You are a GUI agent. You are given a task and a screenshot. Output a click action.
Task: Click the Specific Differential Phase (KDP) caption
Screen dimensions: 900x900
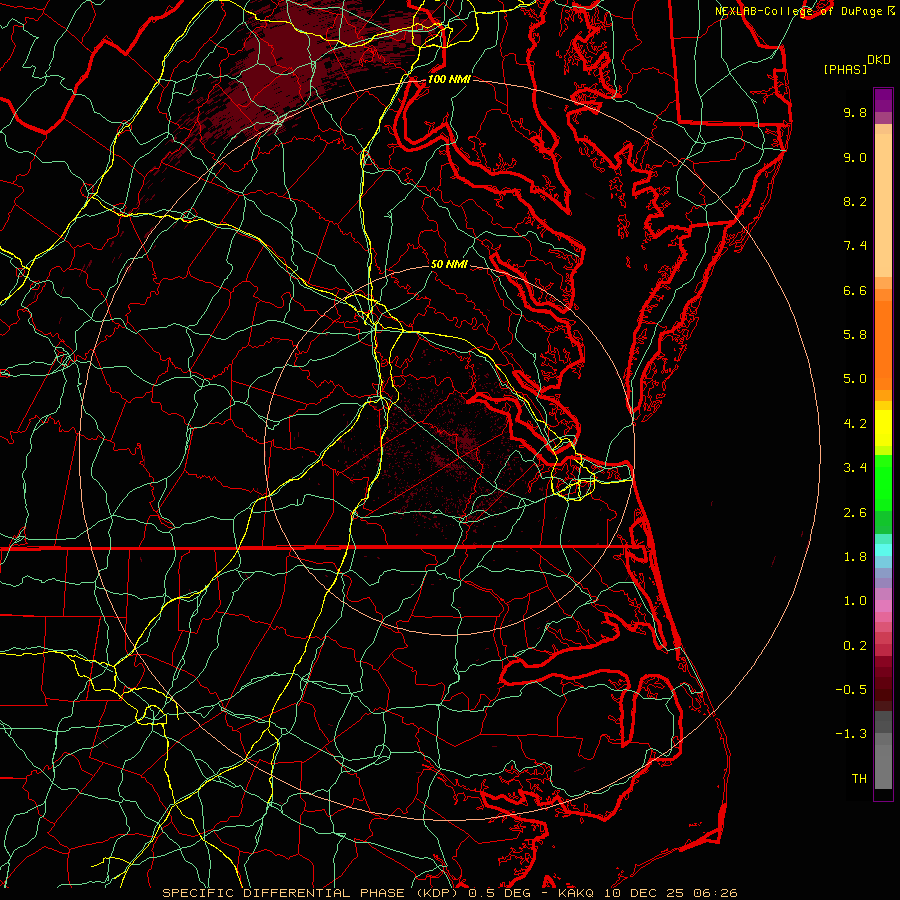(x=312, y=893)
